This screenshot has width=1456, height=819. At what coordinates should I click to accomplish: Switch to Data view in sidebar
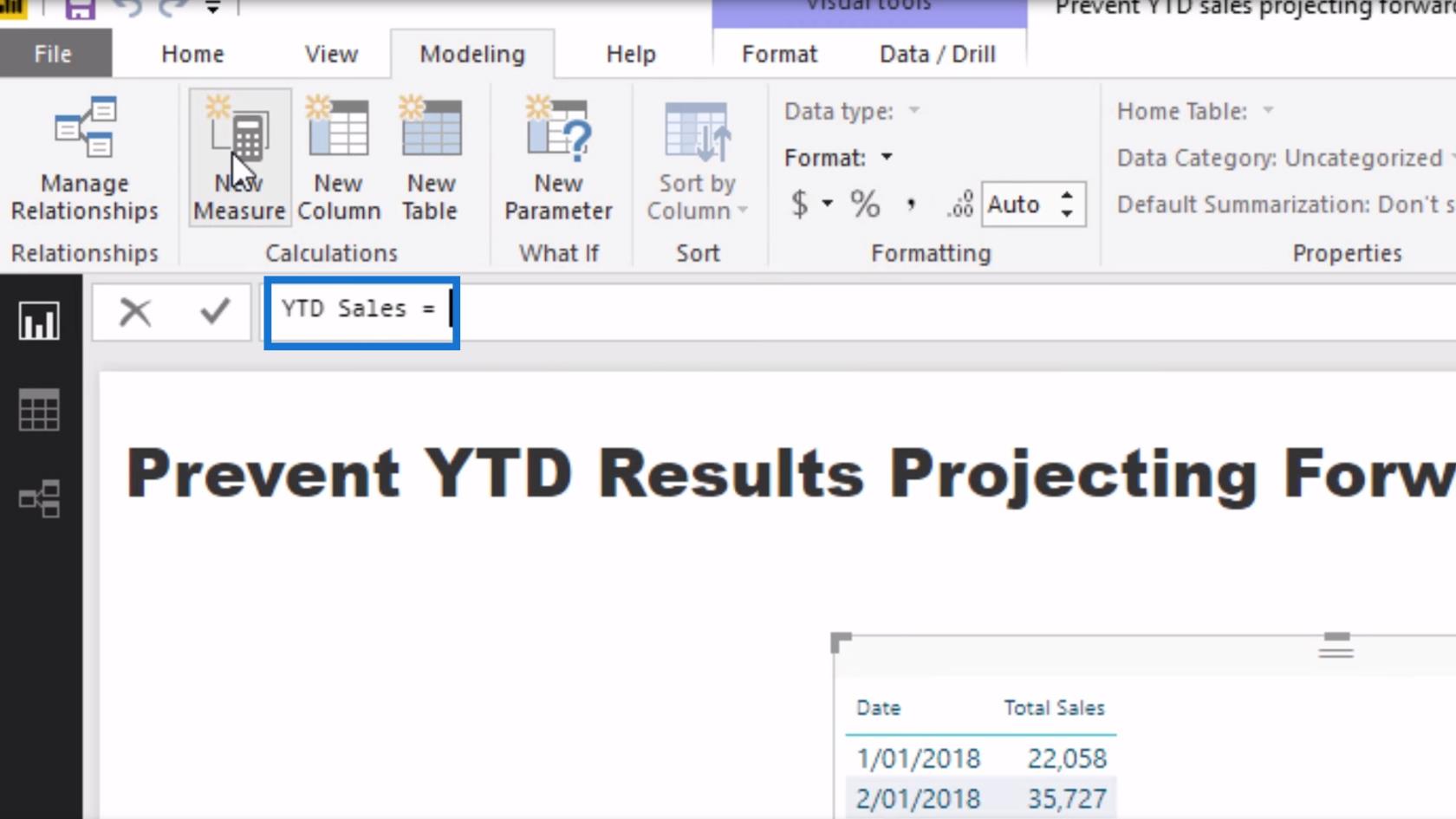39,410
